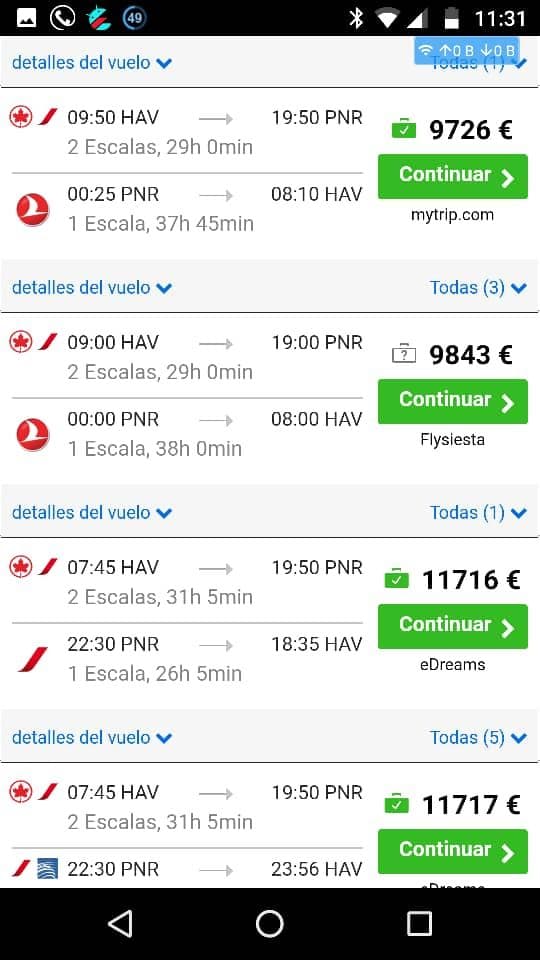Tap the Turkish Airlines logo for 00:00 PNR flight
This screenshot has width=540, height=960.
pyautogui.click(x=32, y=434)
